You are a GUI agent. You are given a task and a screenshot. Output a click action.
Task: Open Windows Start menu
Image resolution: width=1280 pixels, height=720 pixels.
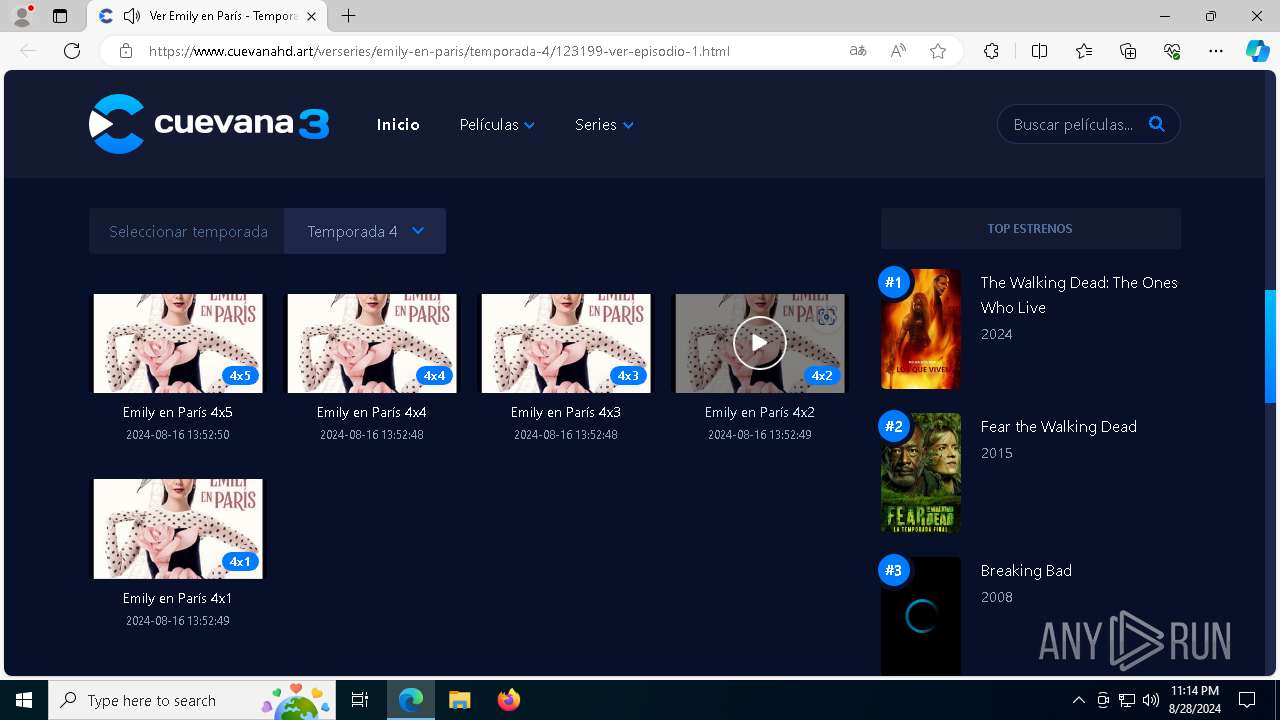coord(24,700)
